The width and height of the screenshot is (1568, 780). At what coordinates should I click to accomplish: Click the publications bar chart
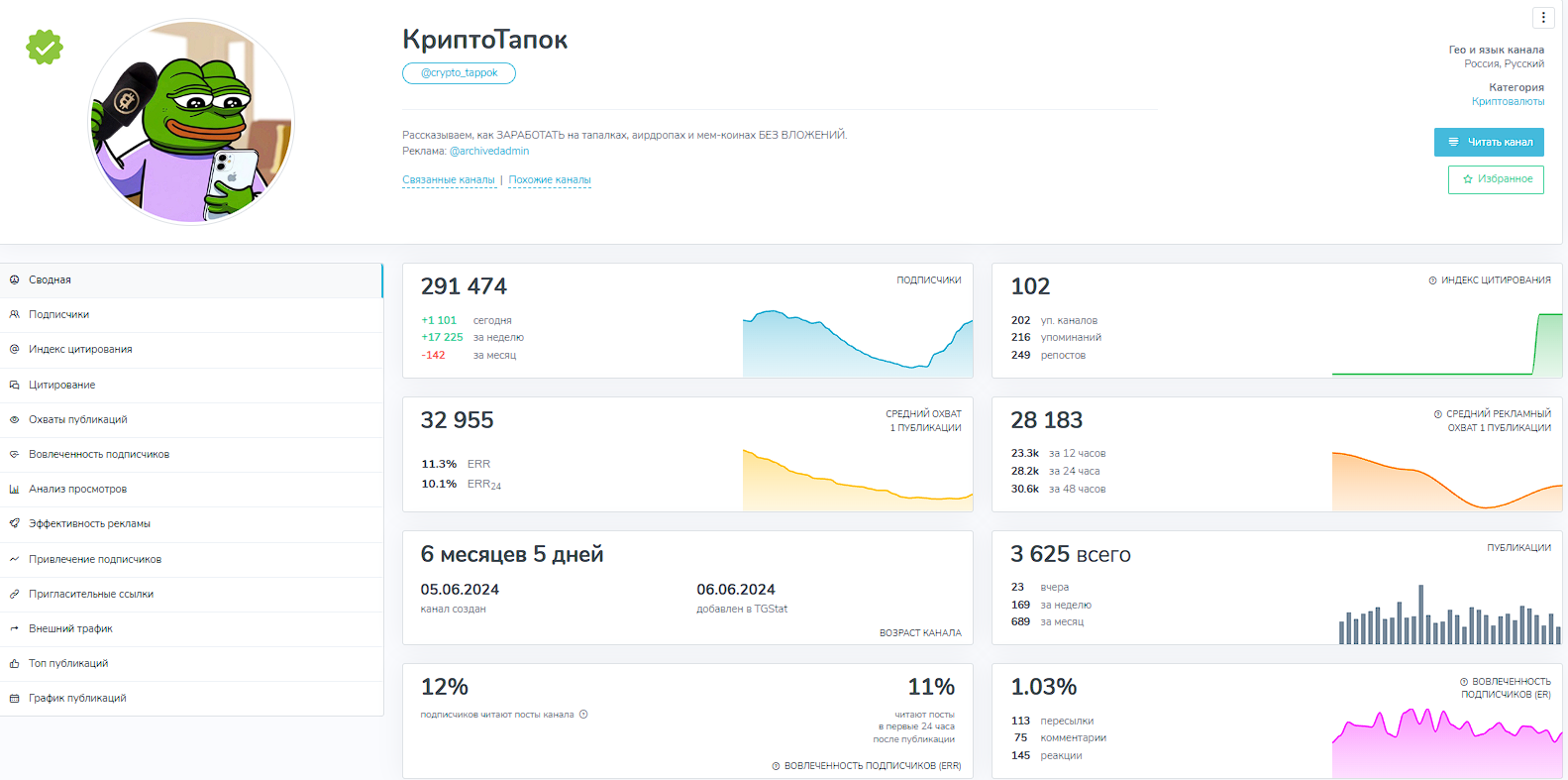(1450, 614)
